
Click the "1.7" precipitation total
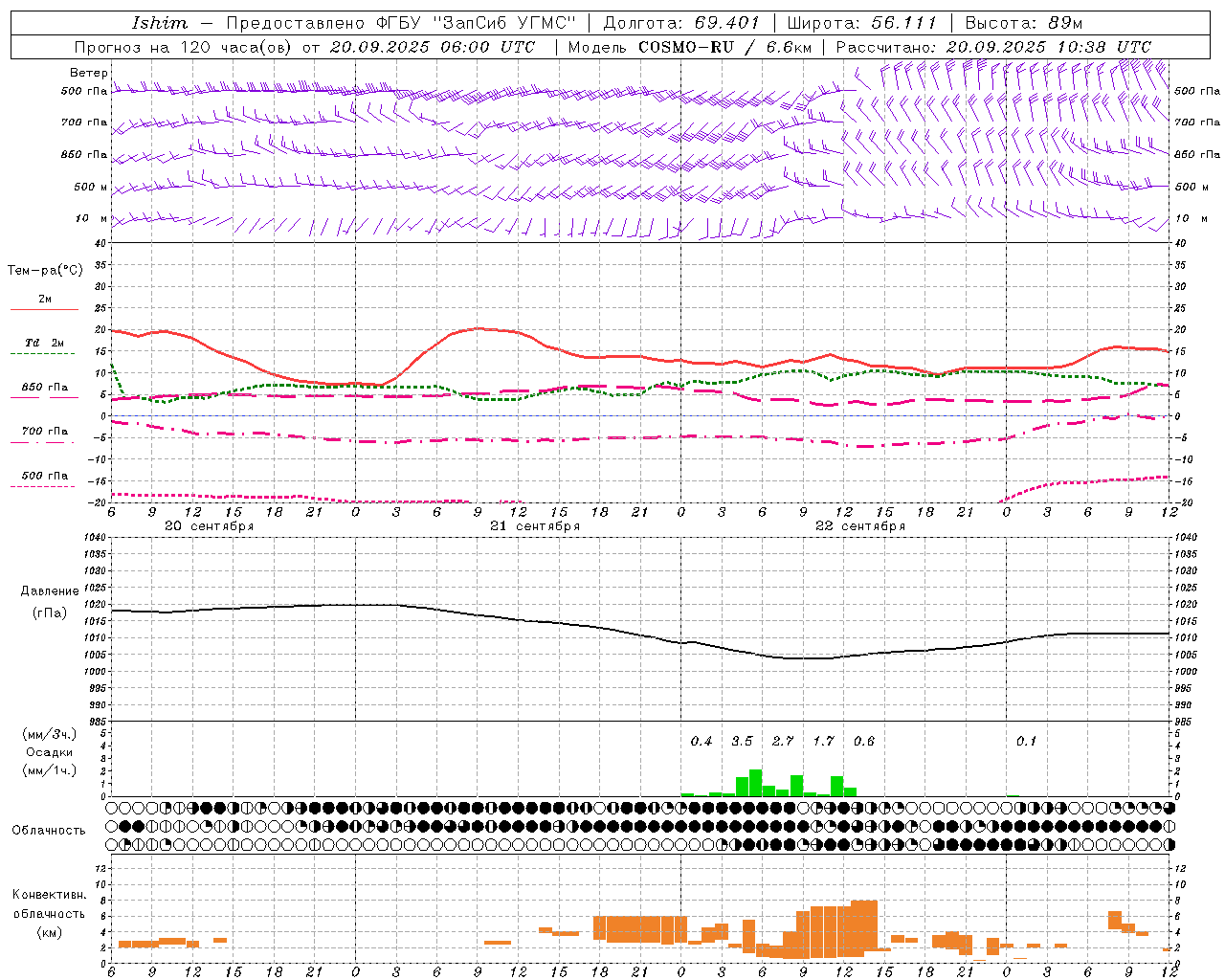point(823,742)
